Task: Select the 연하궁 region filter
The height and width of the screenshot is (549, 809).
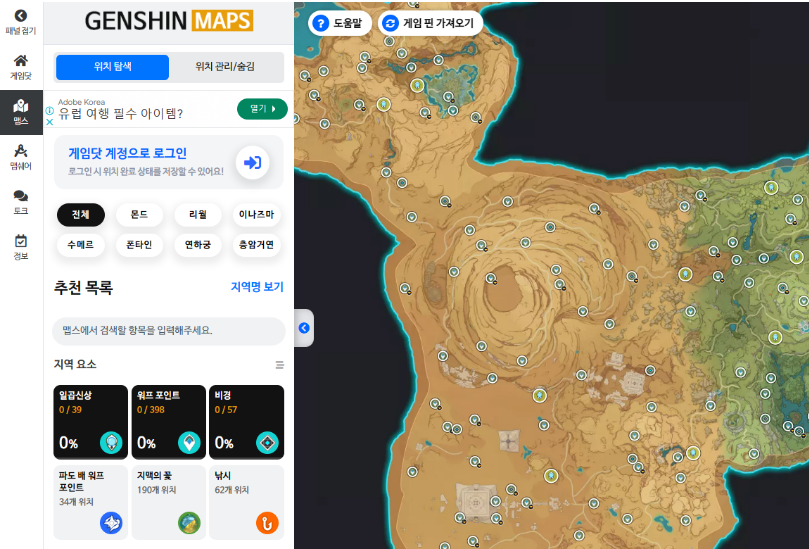Action: [x=198, y=245]
